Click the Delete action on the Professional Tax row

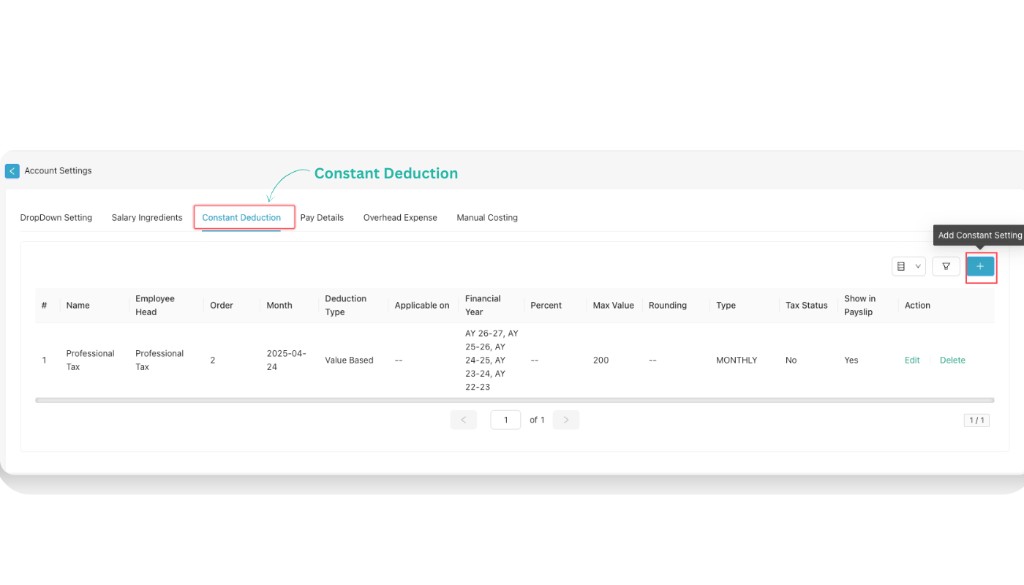[x=951, y=360]
